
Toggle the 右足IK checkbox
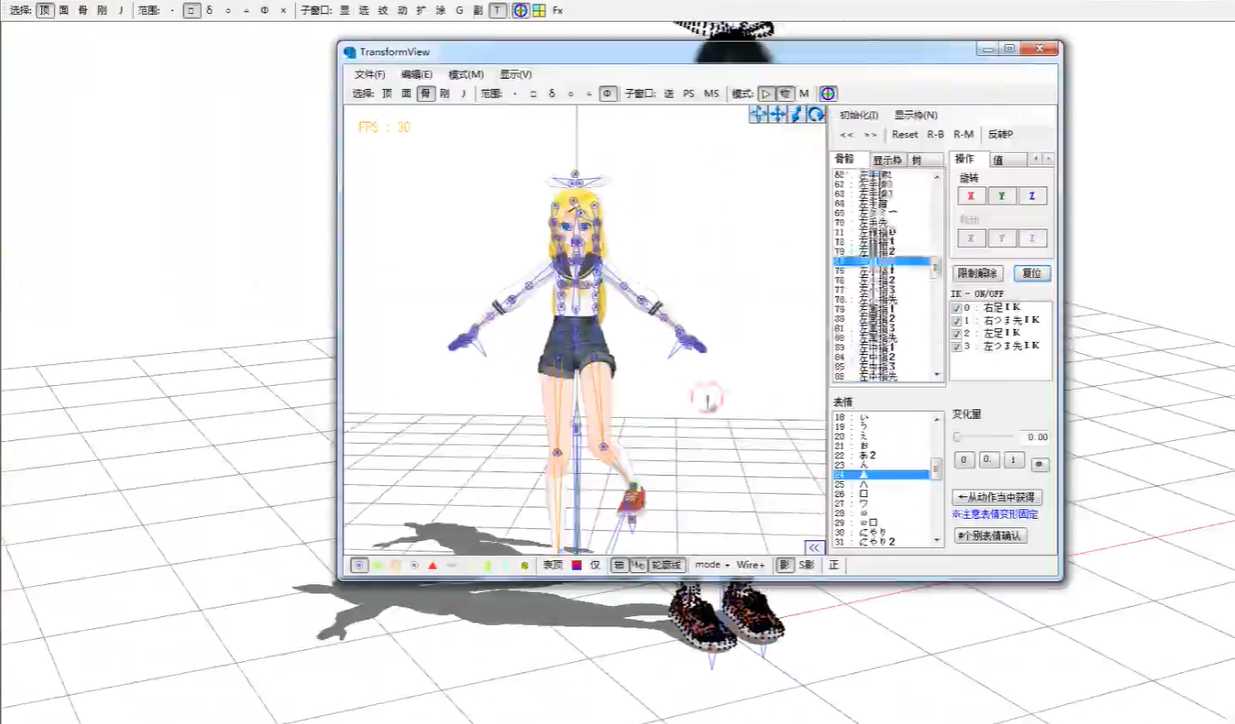click(x=958, y=309)
